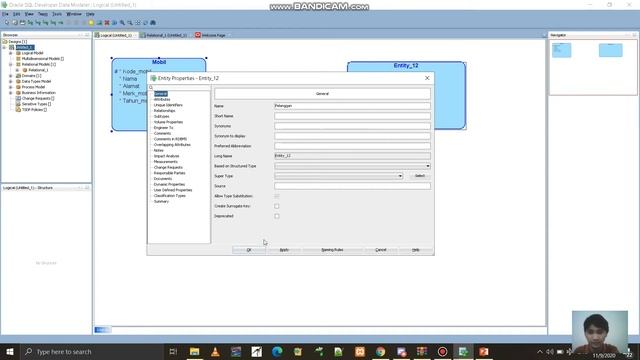Screen dimensions: 640x360
Task: Expand Logical Model node in Browser
Action: pos(11,53)
